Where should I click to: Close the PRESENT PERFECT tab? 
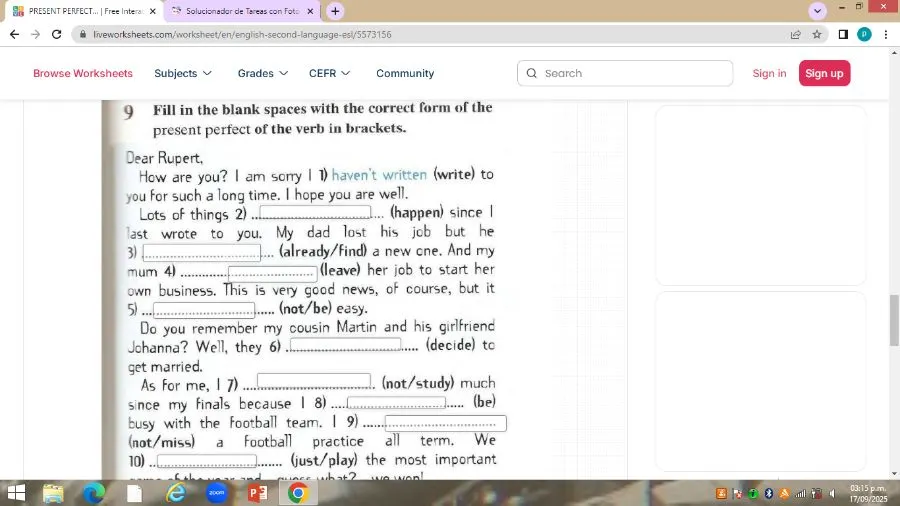point(153,11)
